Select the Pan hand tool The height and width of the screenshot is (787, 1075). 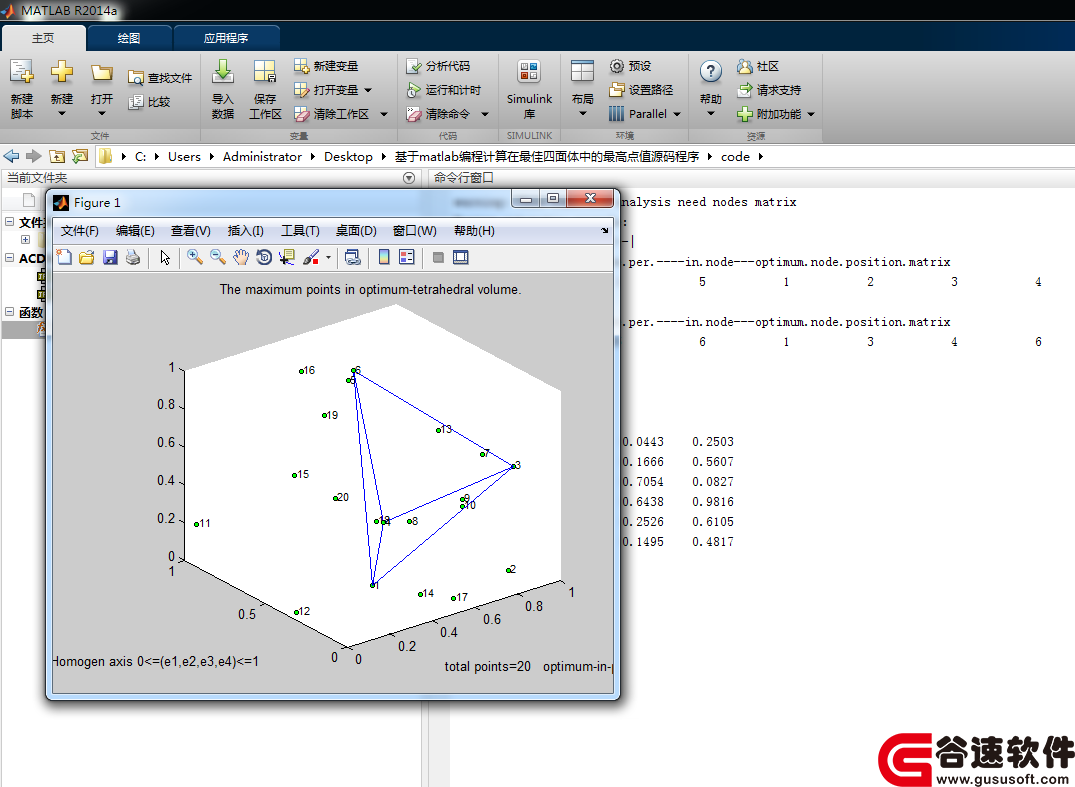tap(241, 258)
